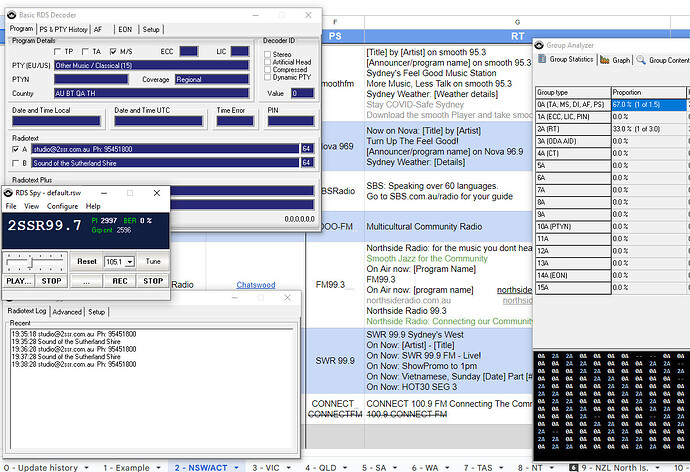Click the Basic RDS Decoder window icon
The image size is (690, 472).
10,14
